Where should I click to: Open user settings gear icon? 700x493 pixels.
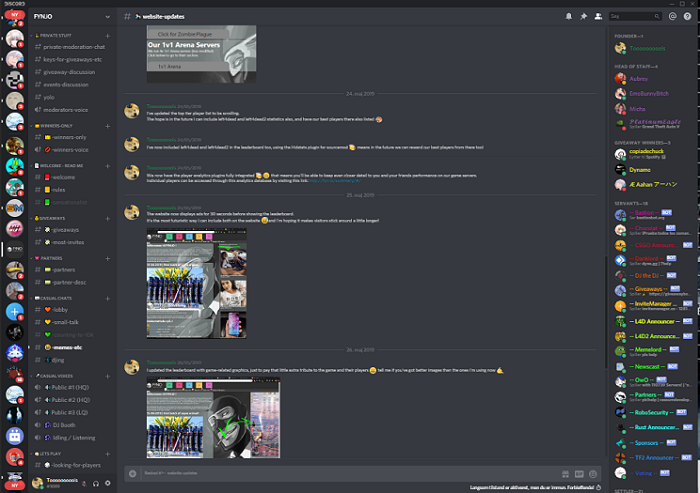[108, 483]
